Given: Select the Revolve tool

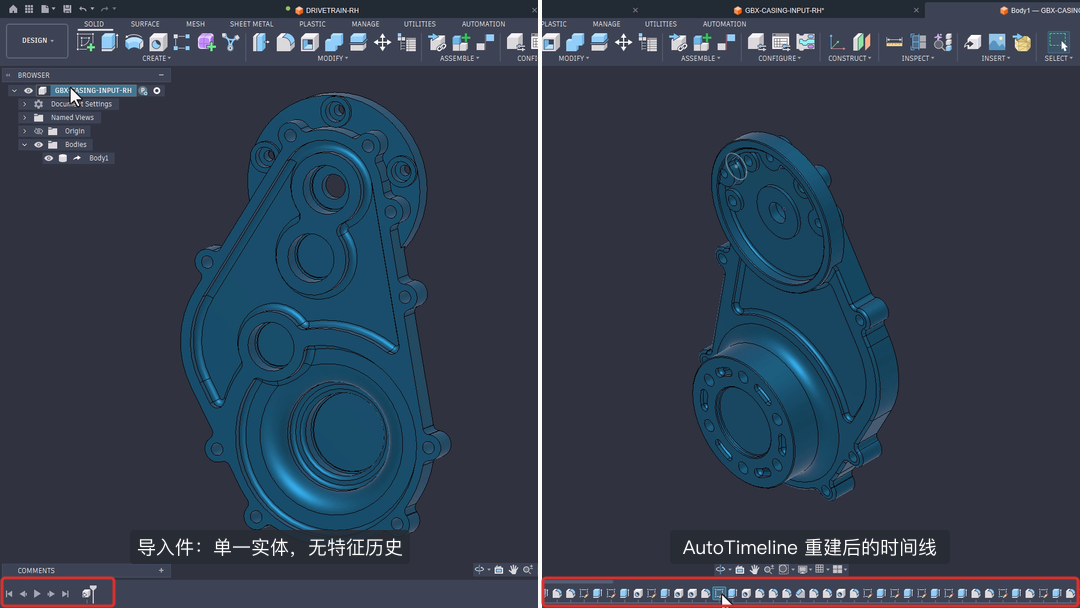Looking at the screenshot, I should 134,42.
